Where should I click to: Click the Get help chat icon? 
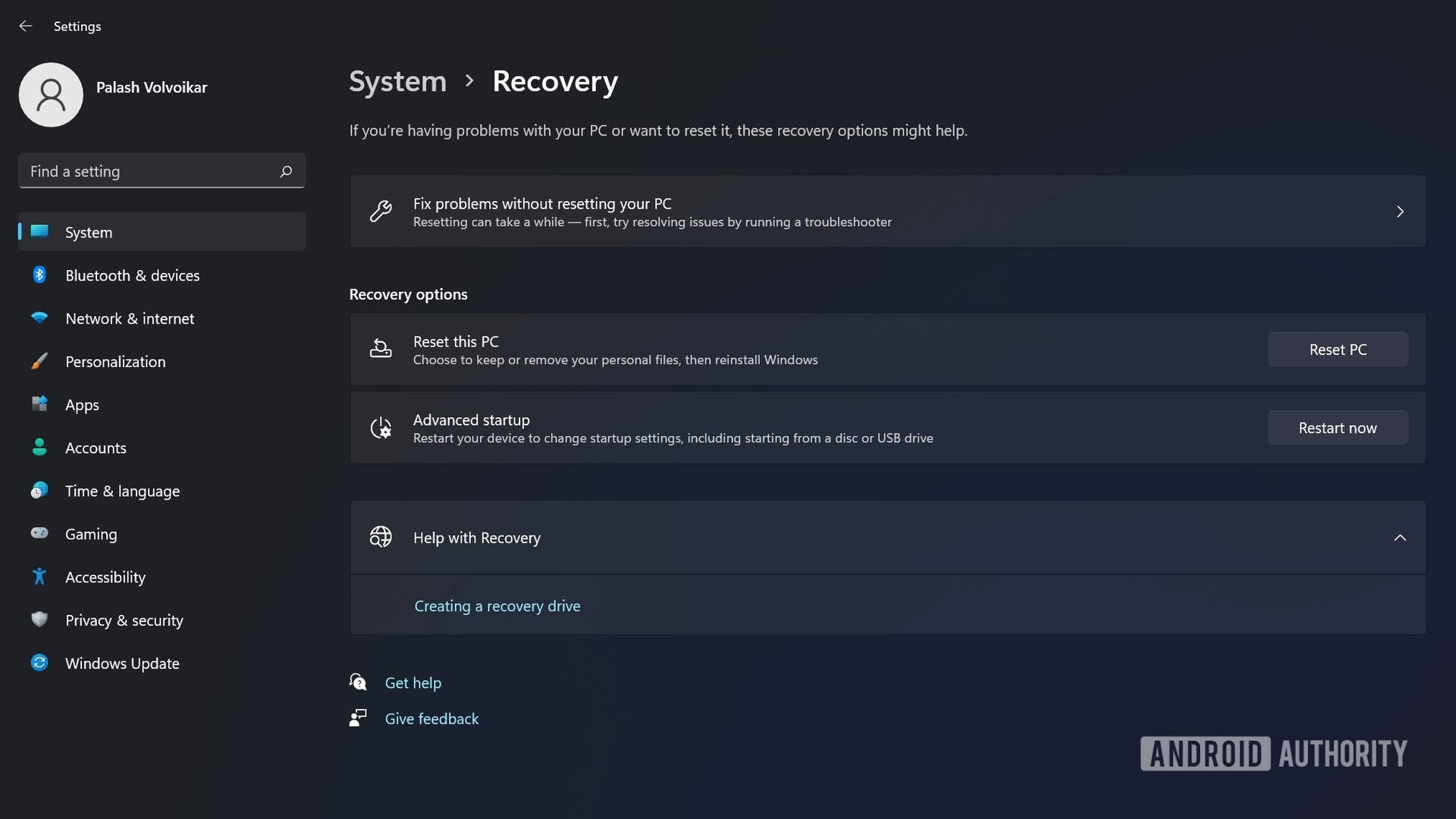coord(358,682)
